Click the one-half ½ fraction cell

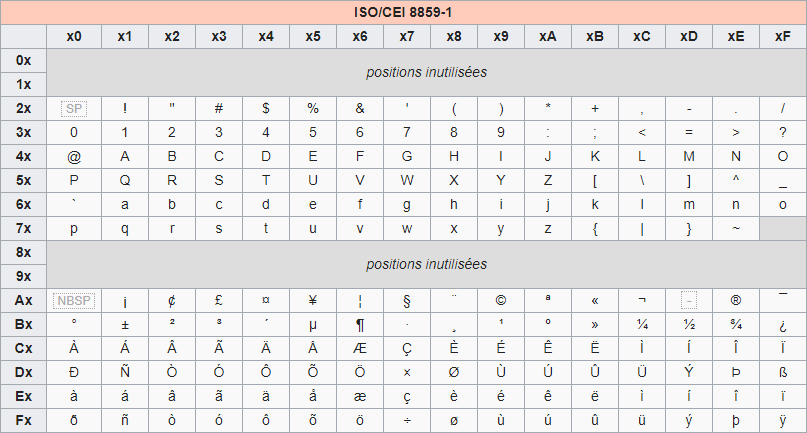click(x=689, y=324)
